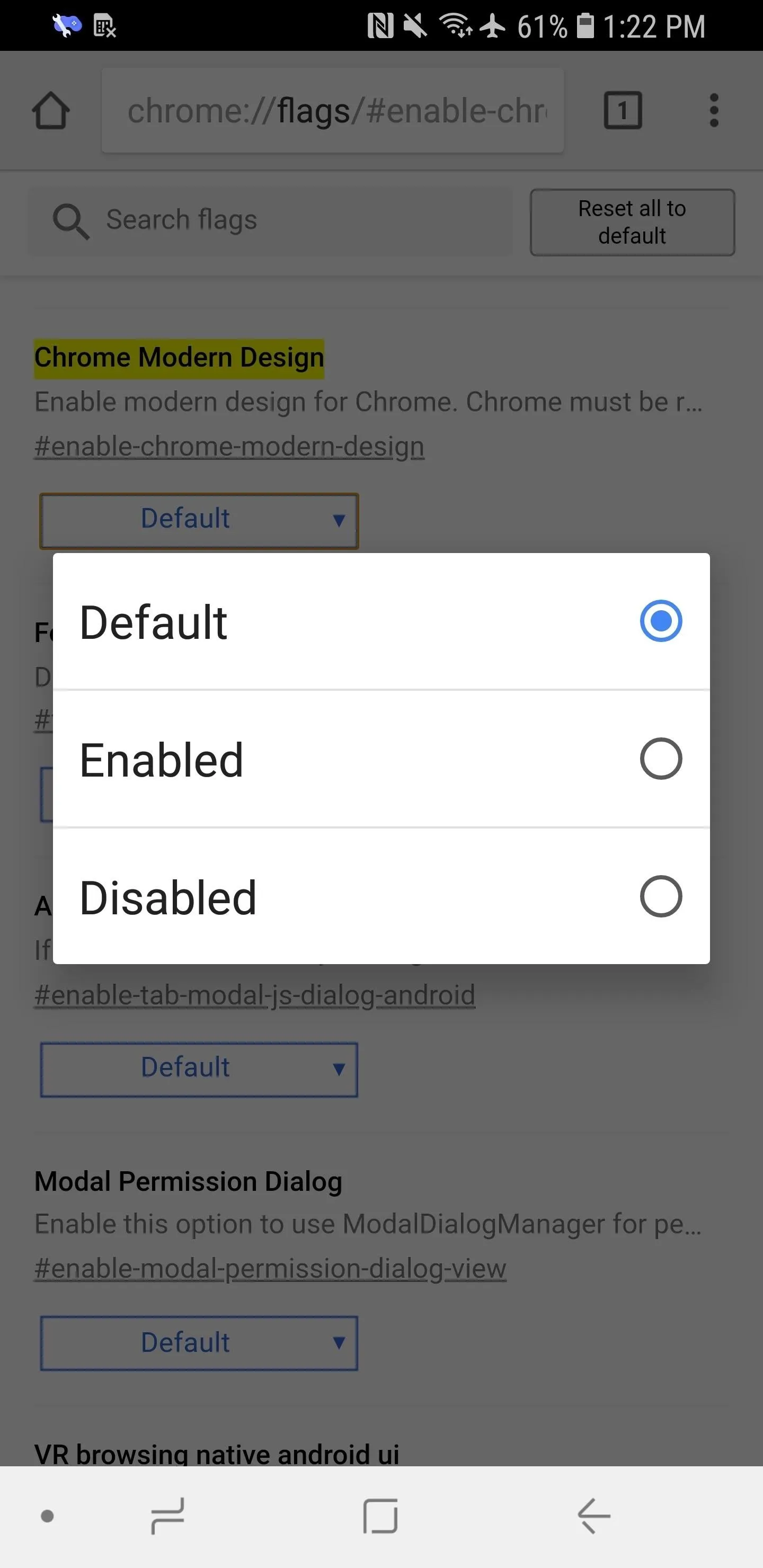Expand the Modal Permission Dialog dropdown
Screen dimensions: 763x1568
click(x=199, y=1343)
